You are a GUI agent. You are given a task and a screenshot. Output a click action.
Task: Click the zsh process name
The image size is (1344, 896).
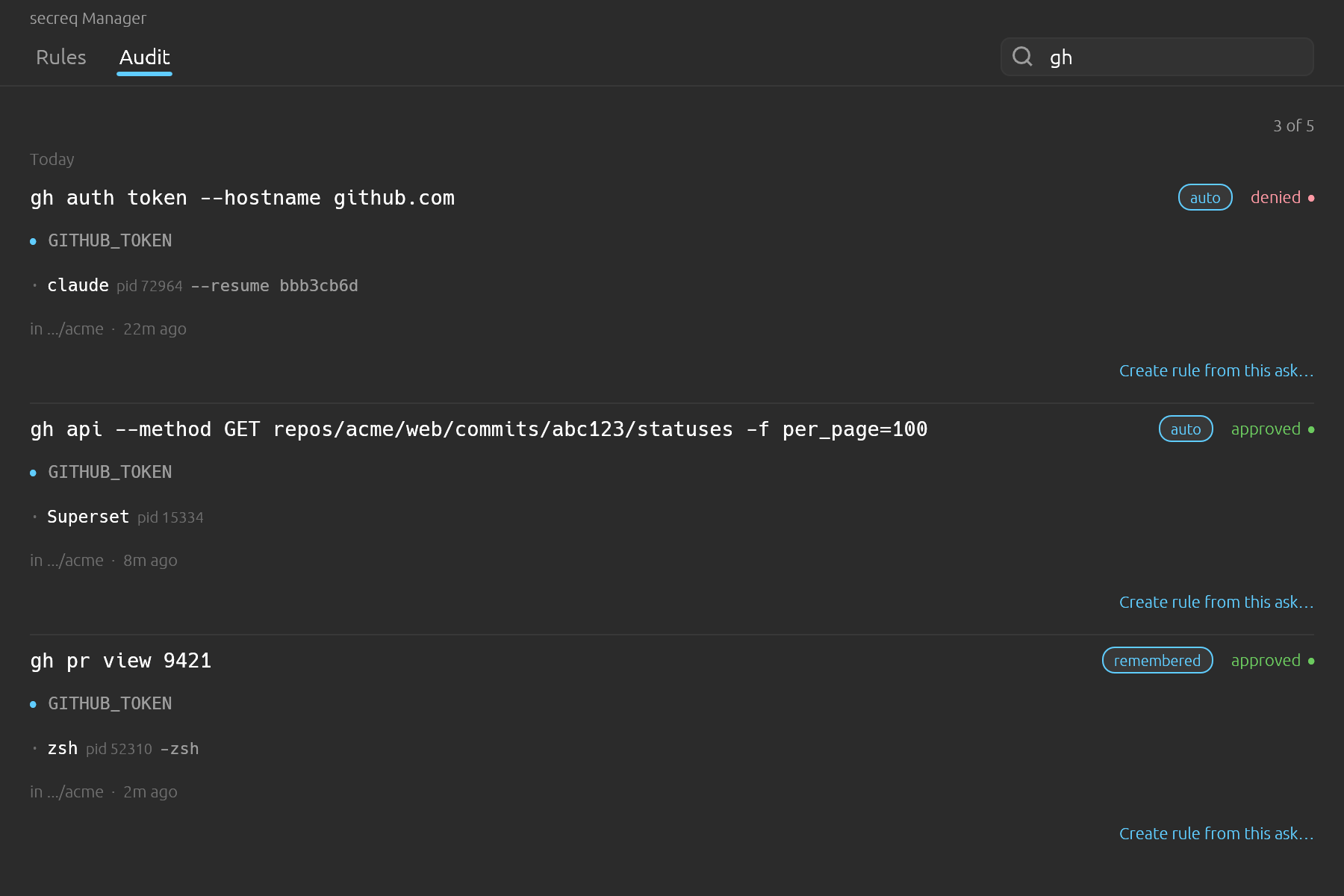click(x=63, y=749)
